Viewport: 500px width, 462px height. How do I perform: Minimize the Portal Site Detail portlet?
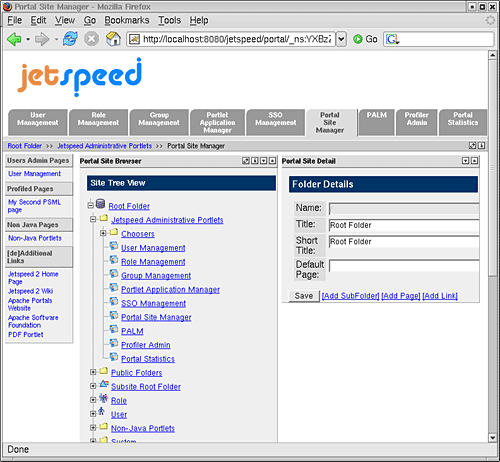[466, 161]
